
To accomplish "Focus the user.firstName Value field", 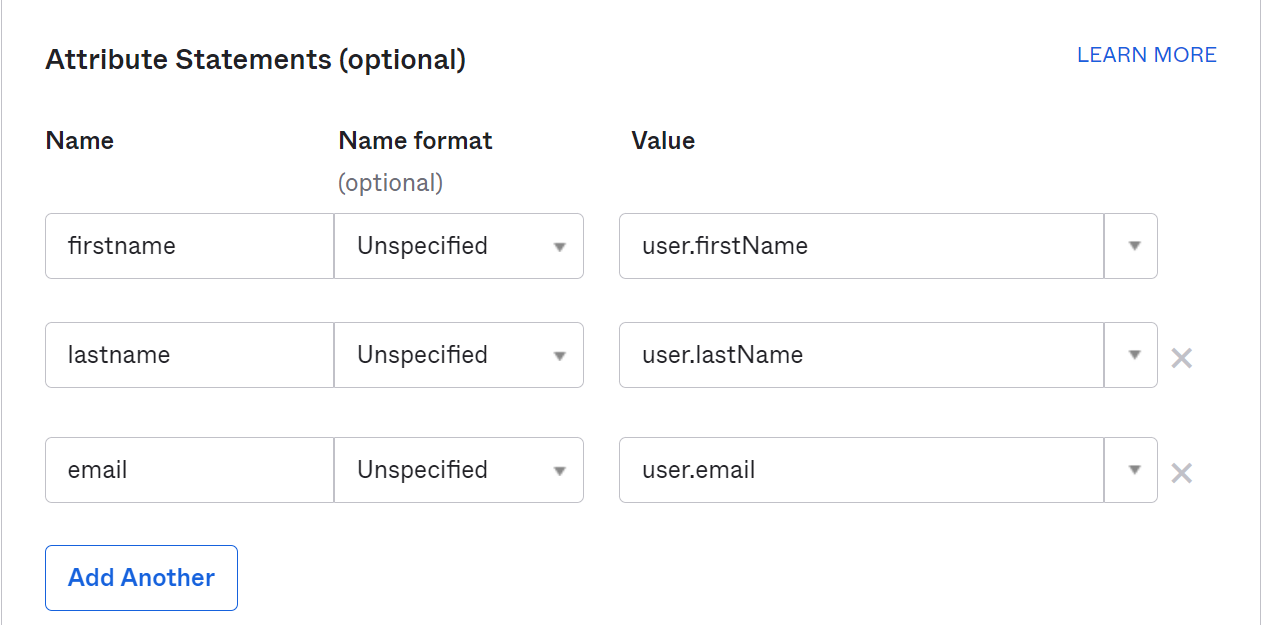I will click(860, 246).
